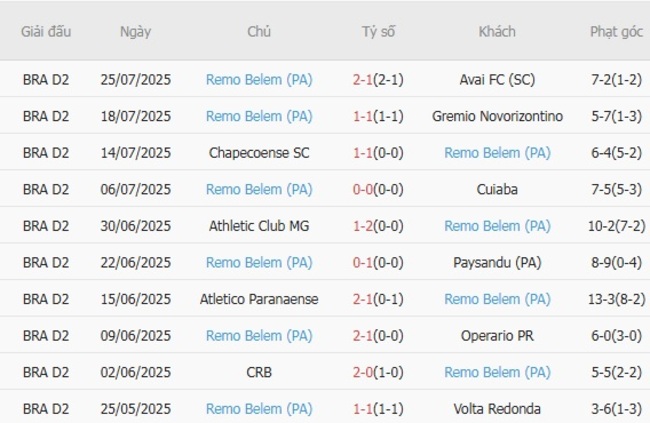Open the Atletico Paranaense team link

(259, 299)
